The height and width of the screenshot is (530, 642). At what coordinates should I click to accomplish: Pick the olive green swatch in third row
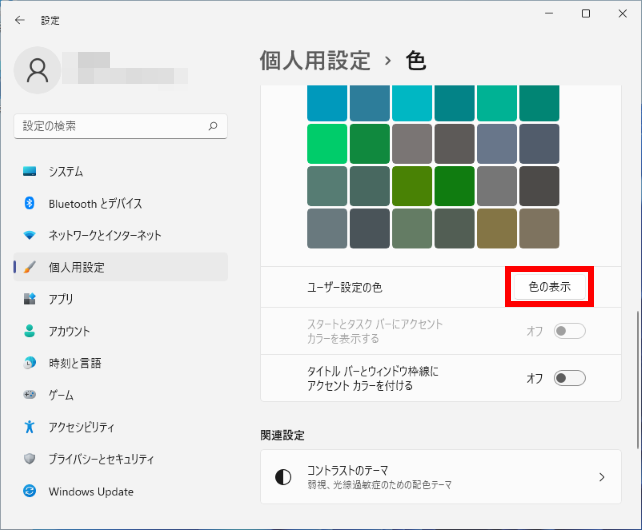pyautogui.click(x=412, y=186)
